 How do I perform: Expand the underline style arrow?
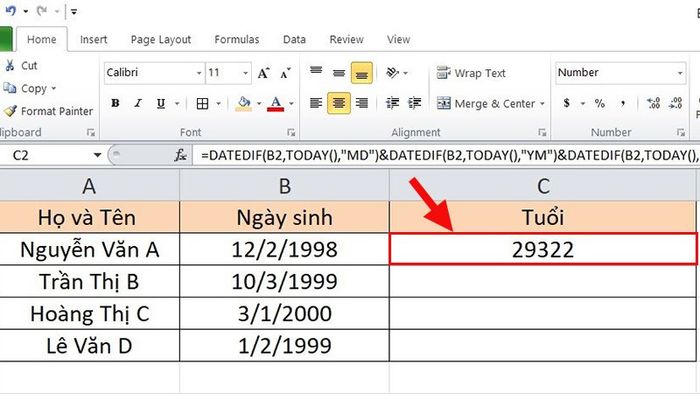(x=177, y=104)
